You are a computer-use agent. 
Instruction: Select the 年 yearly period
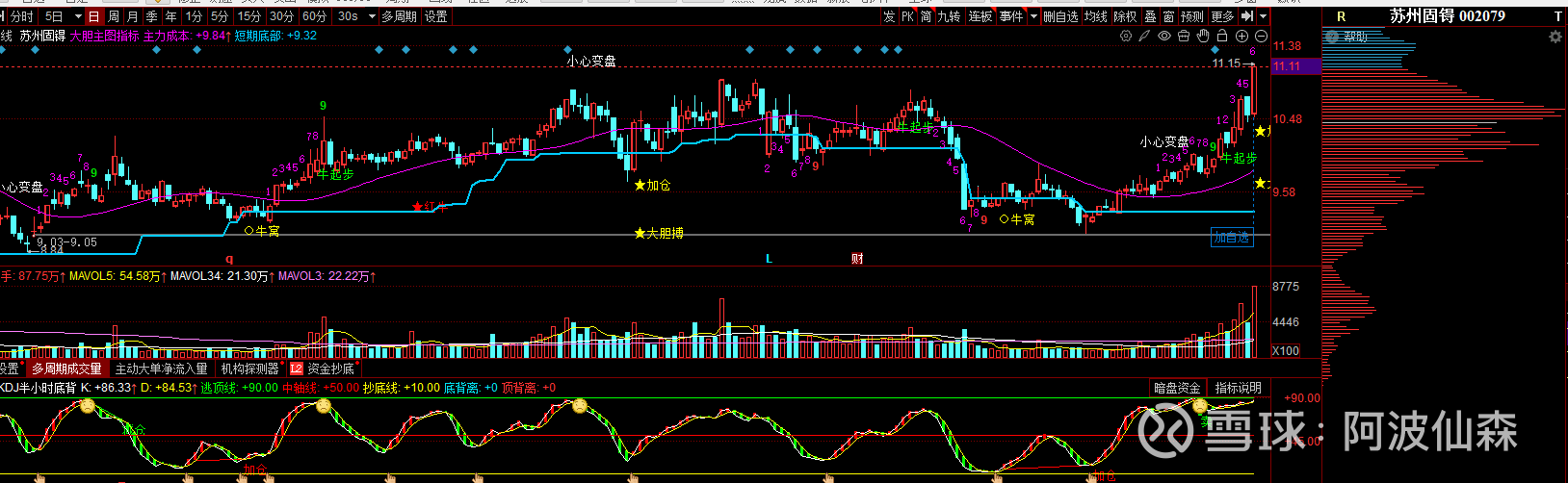point(171,16)
